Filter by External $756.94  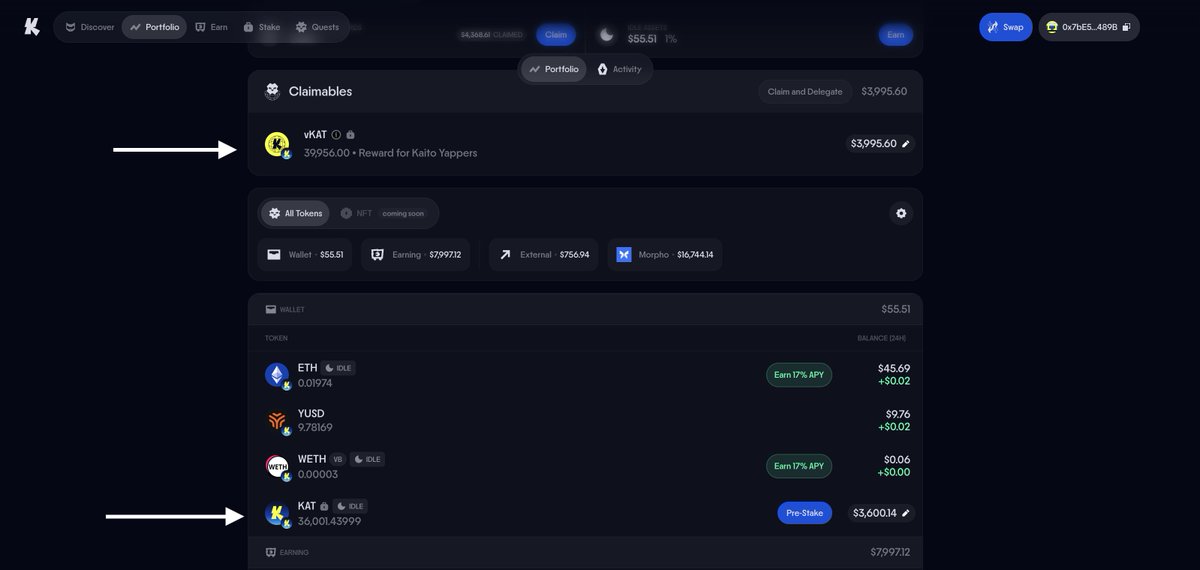(544, 255)
